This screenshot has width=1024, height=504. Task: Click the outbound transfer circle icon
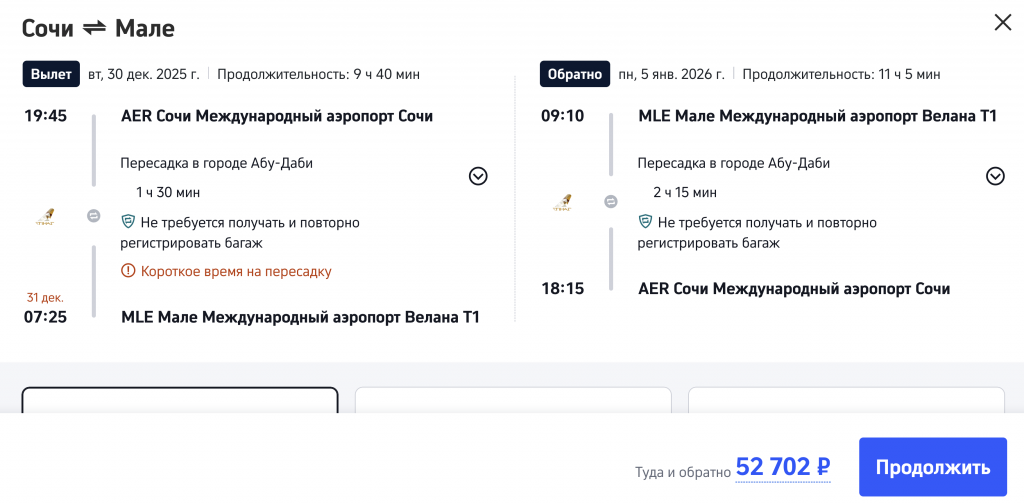tap(94, 215)
